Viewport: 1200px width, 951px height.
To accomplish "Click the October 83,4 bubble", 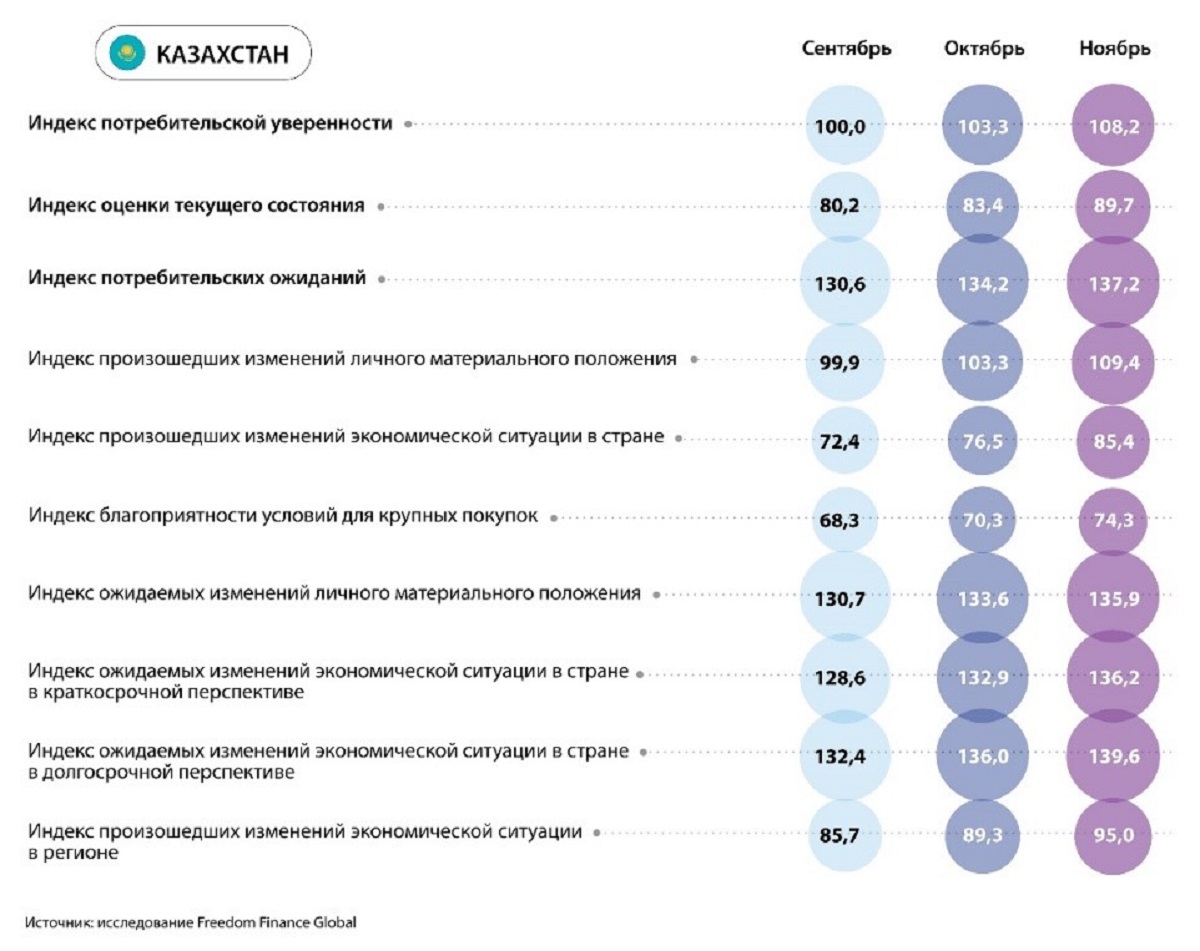I will [x=983, y=207].
